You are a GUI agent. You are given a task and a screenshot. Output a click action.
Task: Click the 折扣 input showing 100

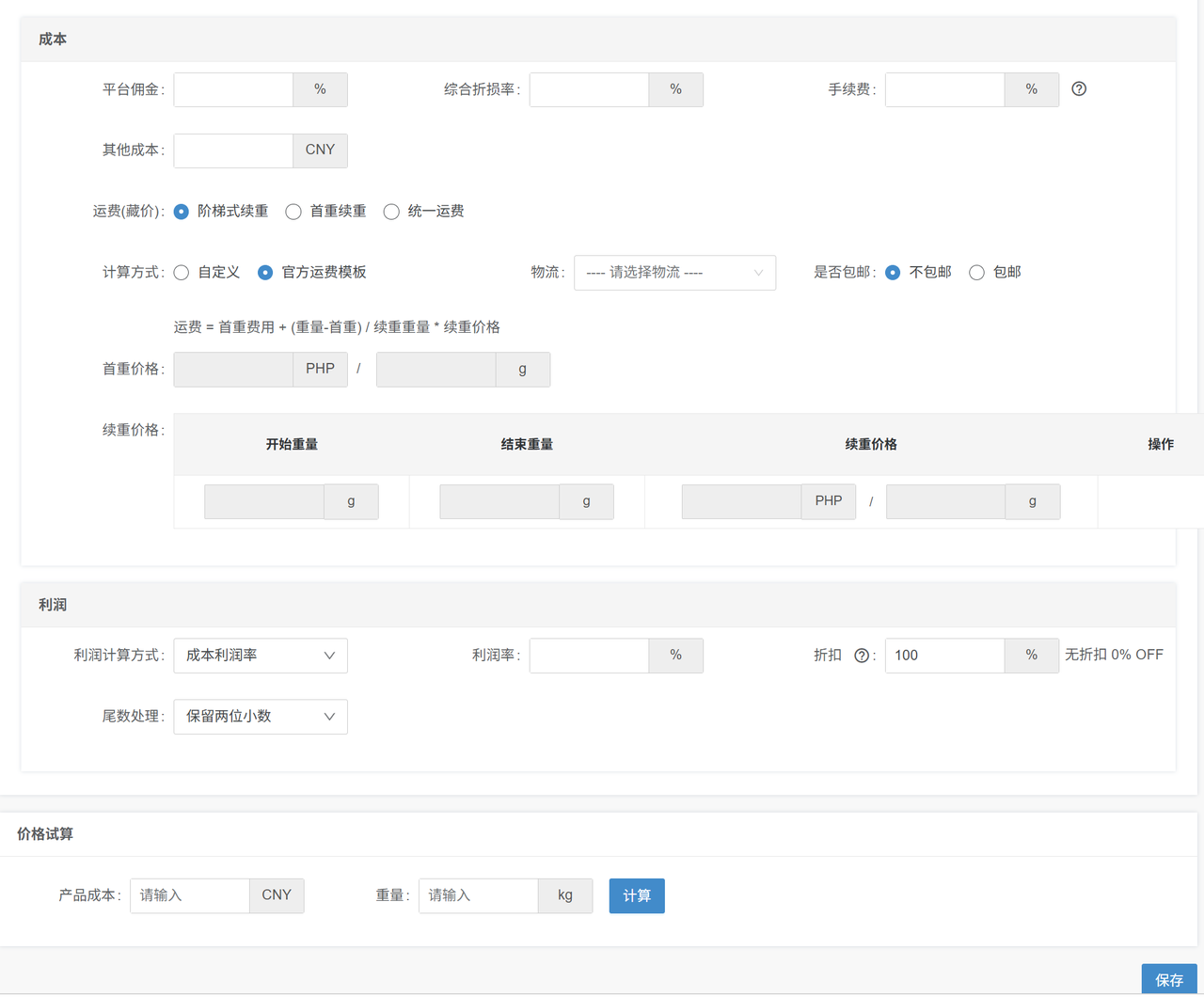point(944,656)
